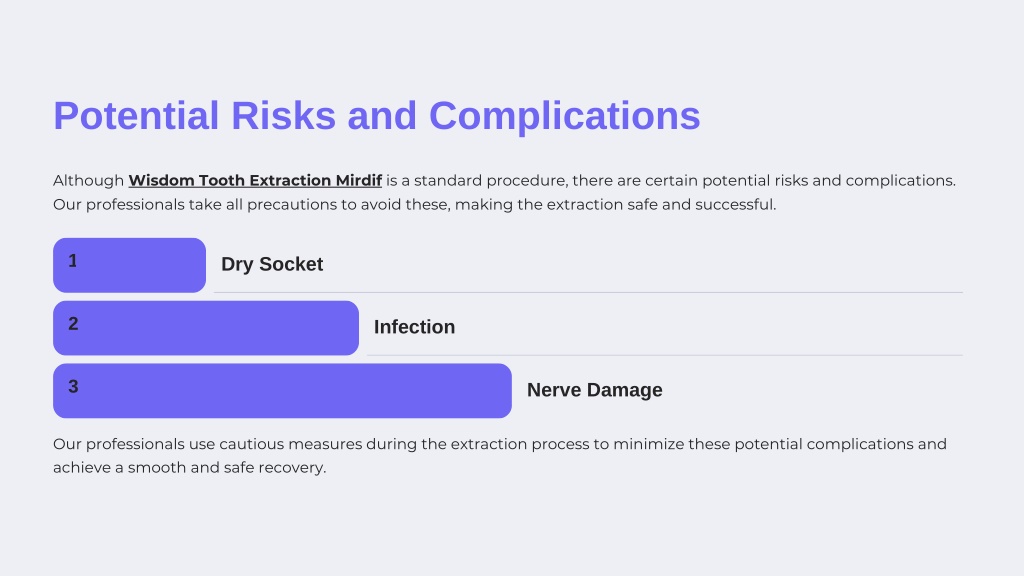This screenshot has width=1024, height=576.
Task: Click the number 2 inside second bar
Action: (73, 323)
